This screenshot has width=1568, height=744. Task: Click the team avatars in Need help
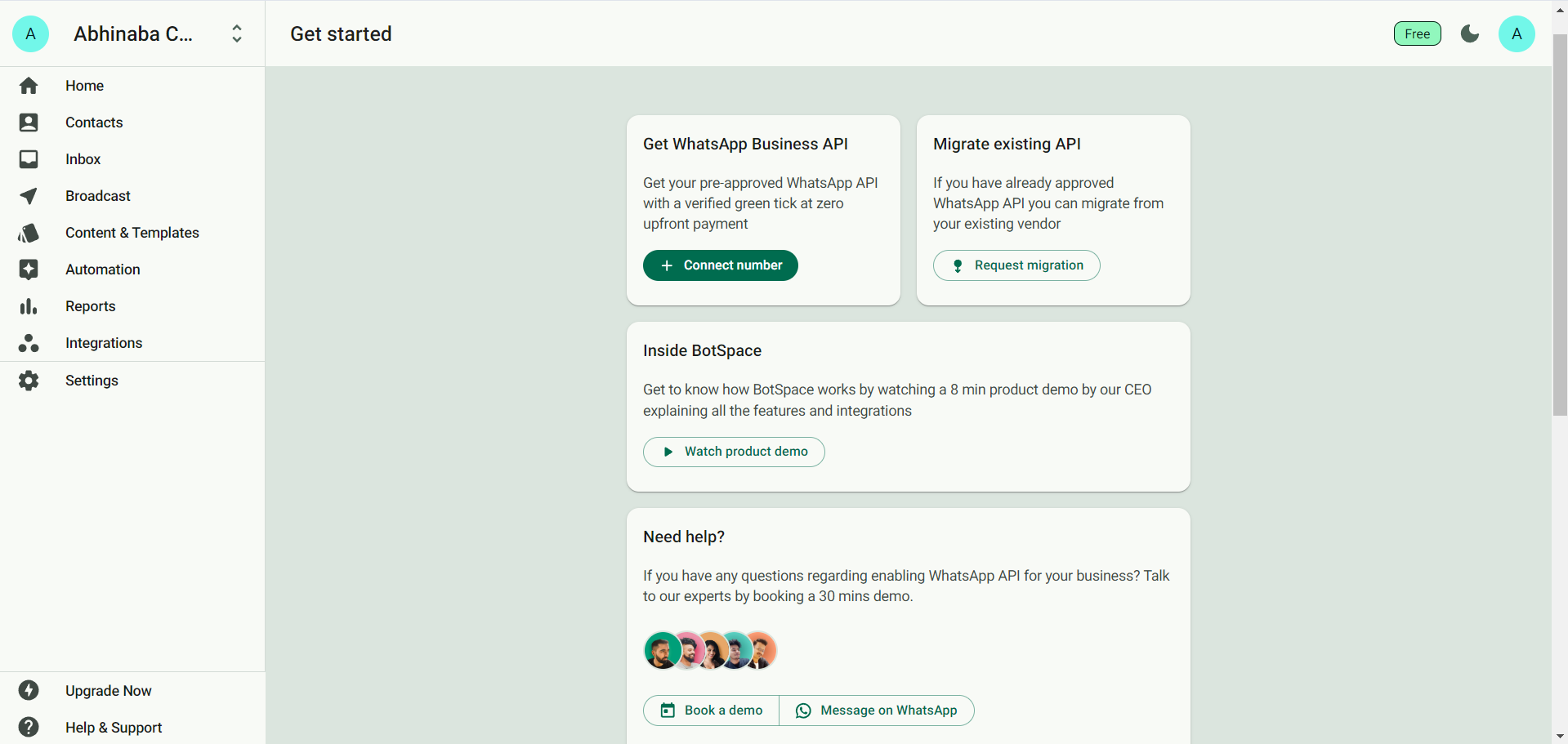tap(710, 651)
